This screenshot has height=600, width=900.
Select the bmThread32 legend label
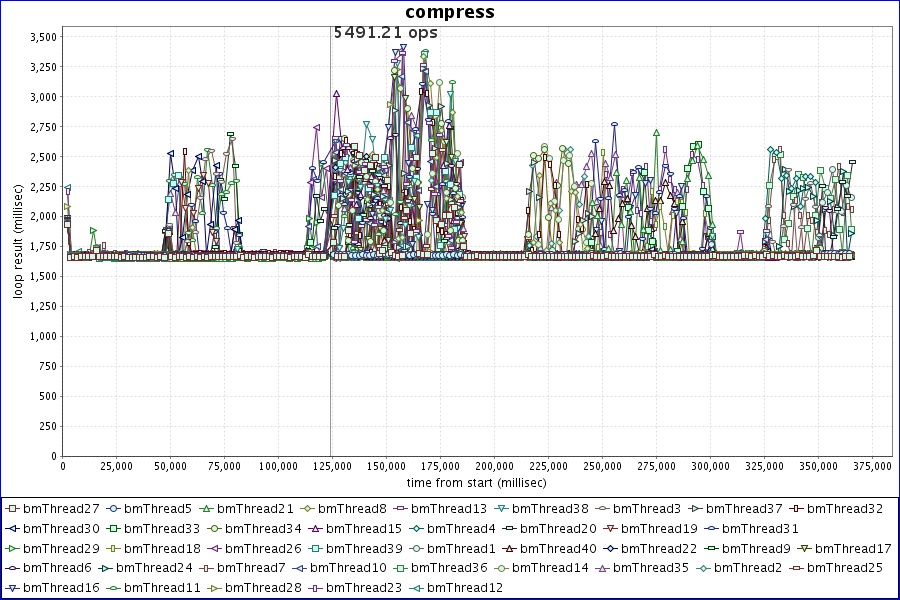(x=845, y=509)
